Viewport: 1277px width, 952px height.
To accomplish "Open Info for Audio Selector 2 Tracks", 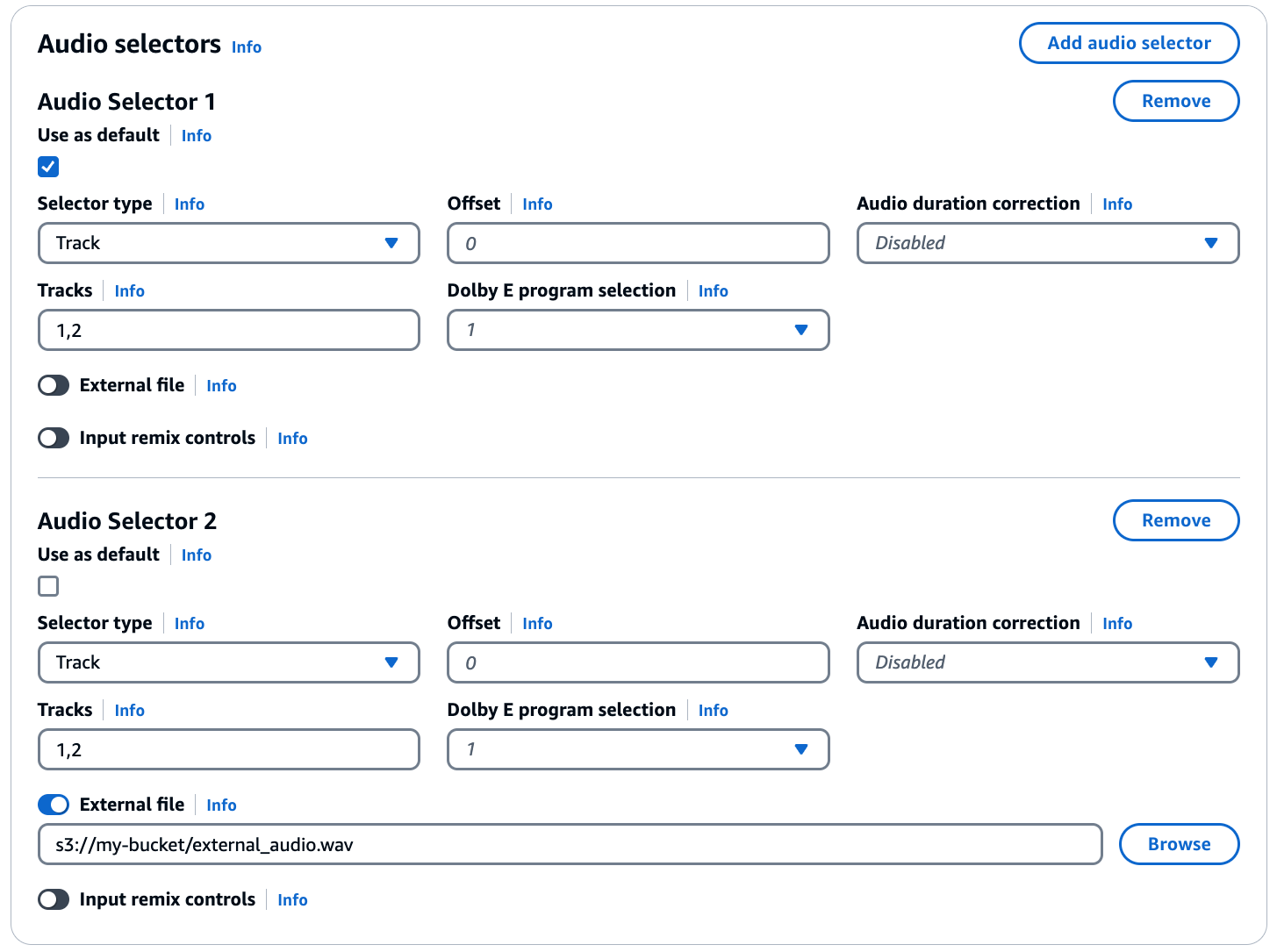I will point(129,711).
